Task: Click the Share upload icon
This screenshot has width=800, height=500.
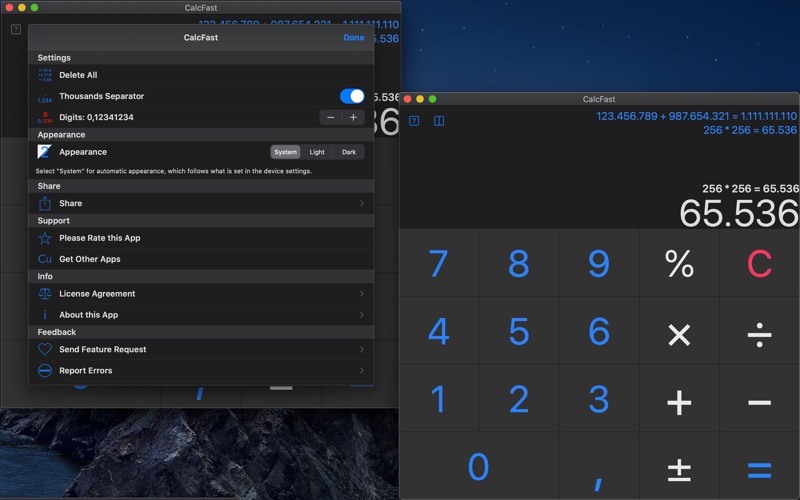Action: click(x=45, y=203)
